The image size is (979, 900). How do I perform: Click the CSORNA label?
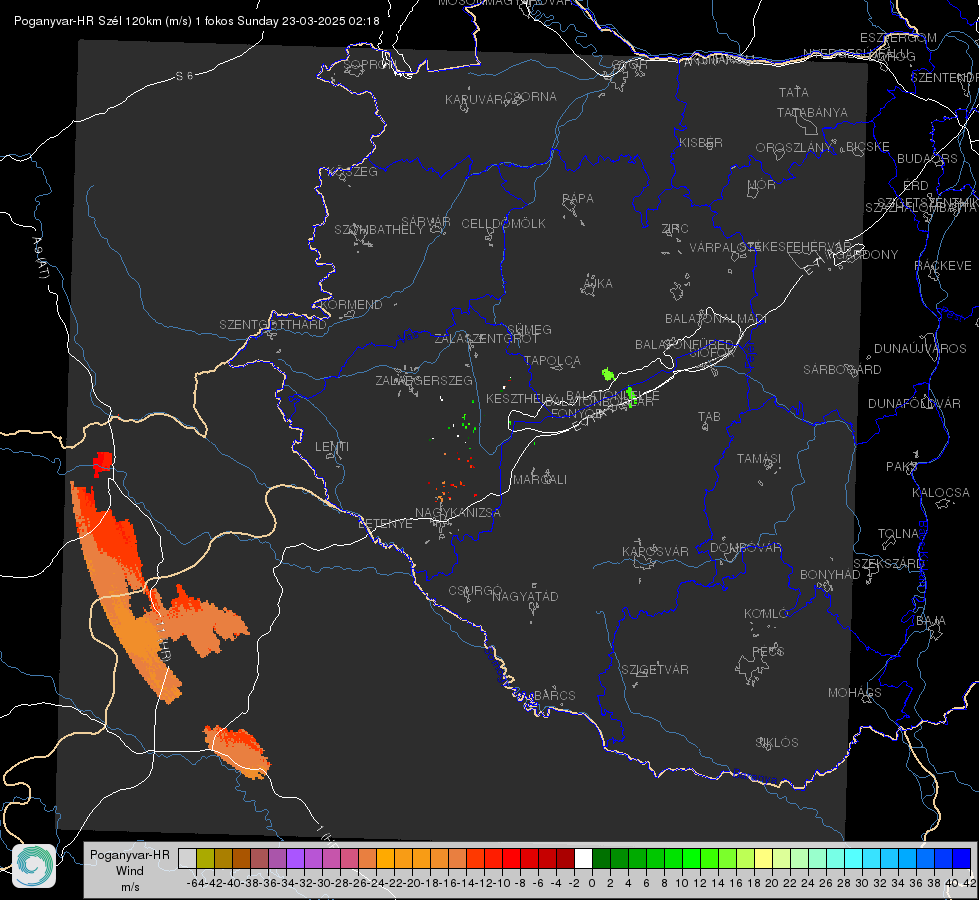point(530,97)
